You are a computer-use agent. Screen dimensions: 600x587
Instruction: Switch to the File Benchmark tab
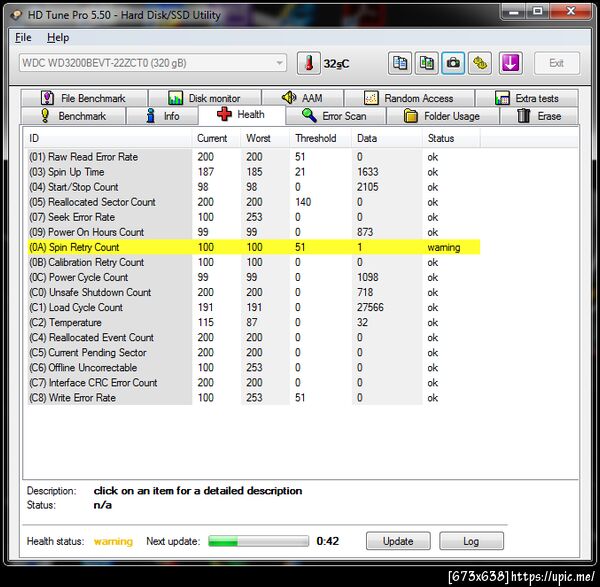84,98
